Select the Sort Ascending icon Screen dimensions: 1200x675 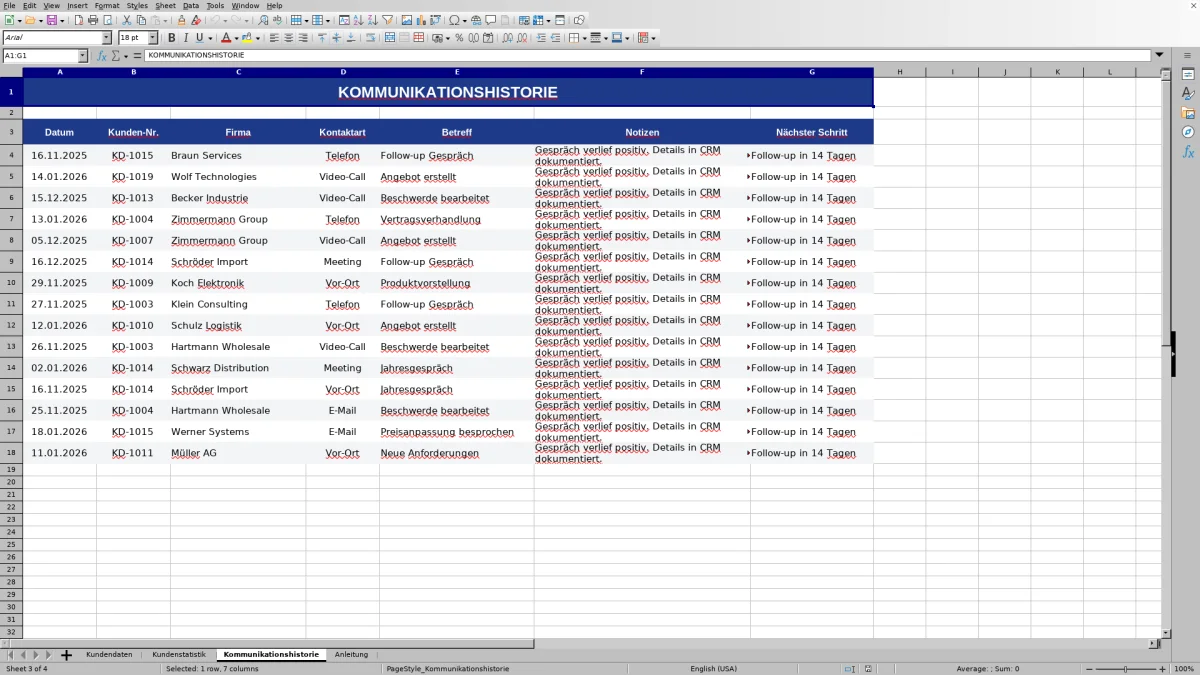(358, 19)
